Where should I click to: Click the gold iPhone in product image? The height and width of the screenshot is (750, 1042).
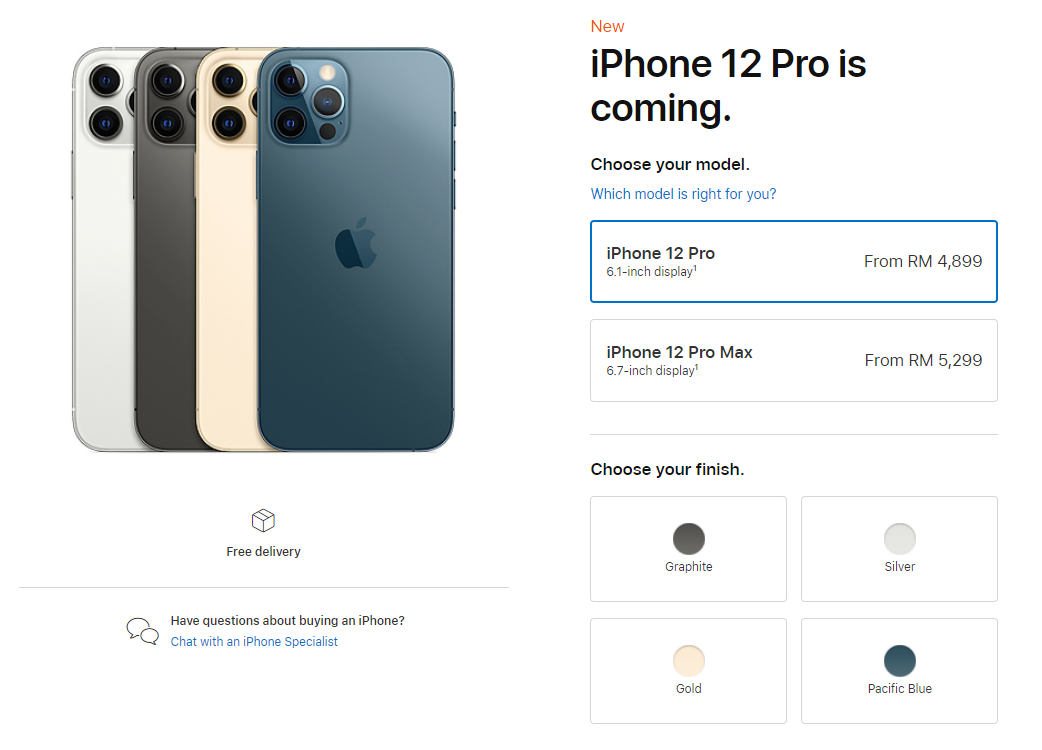tap(226, 249)
